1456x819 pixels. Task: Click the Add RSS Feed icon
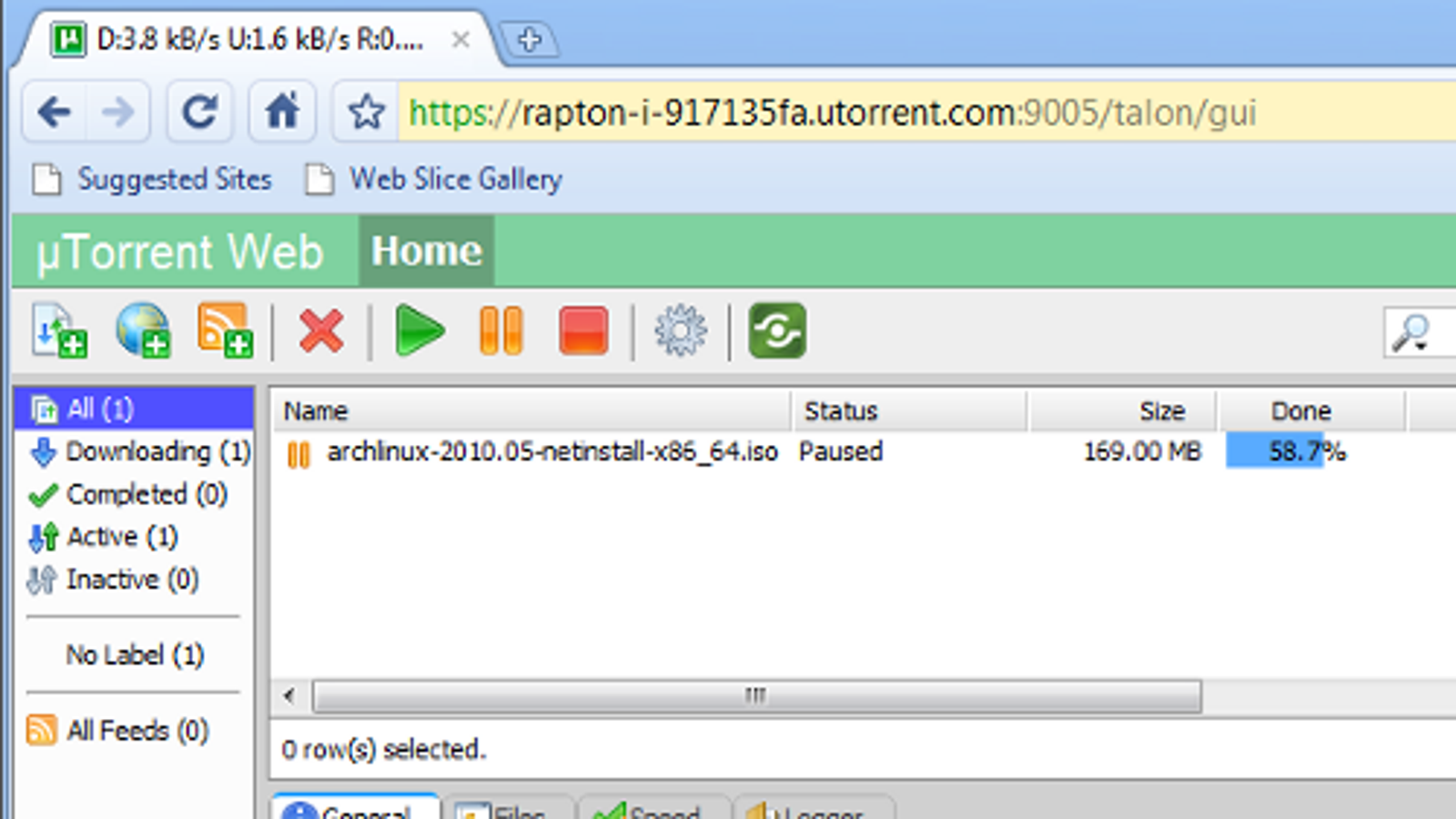[225, 330]
